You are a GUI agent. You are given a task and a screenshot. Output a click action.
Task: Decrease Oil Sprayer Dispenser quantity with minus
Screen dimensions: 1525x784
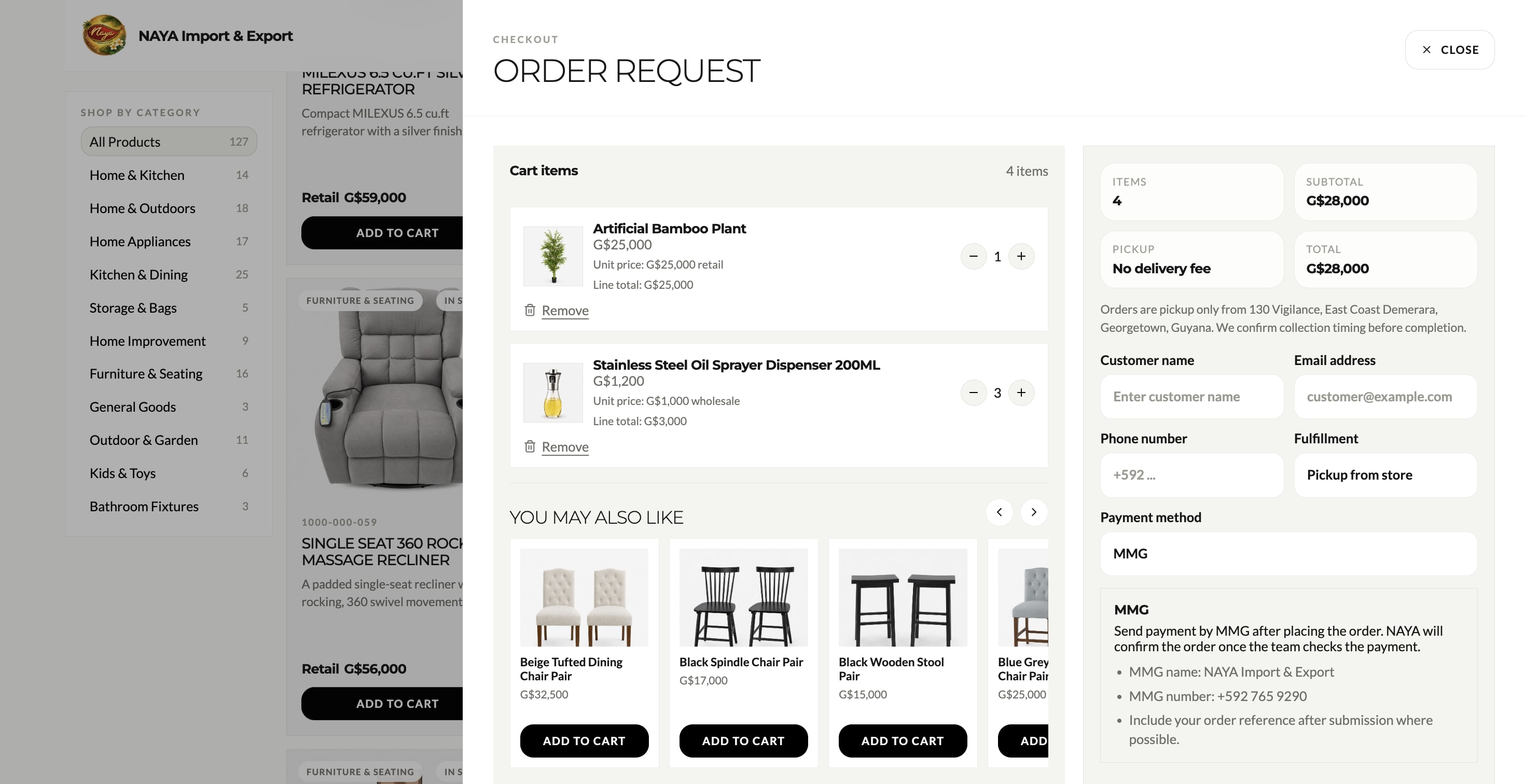(973, 393)
